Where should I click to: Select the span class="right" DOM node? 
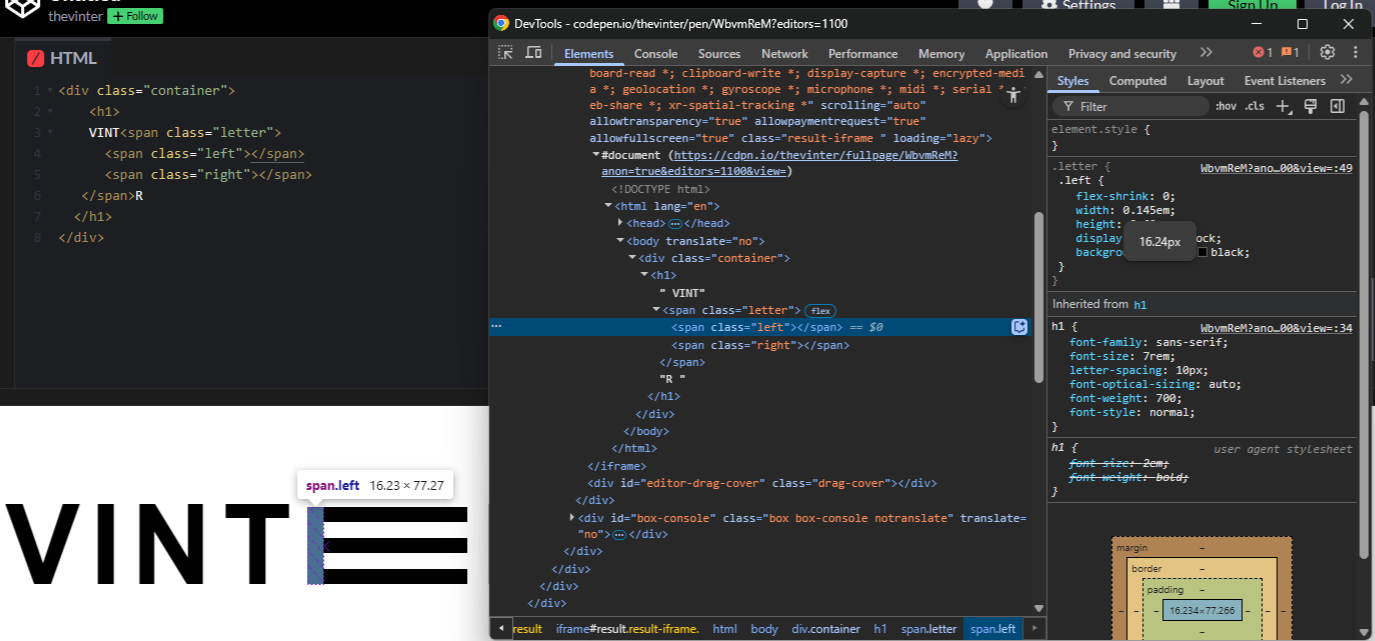coord(760,345)
